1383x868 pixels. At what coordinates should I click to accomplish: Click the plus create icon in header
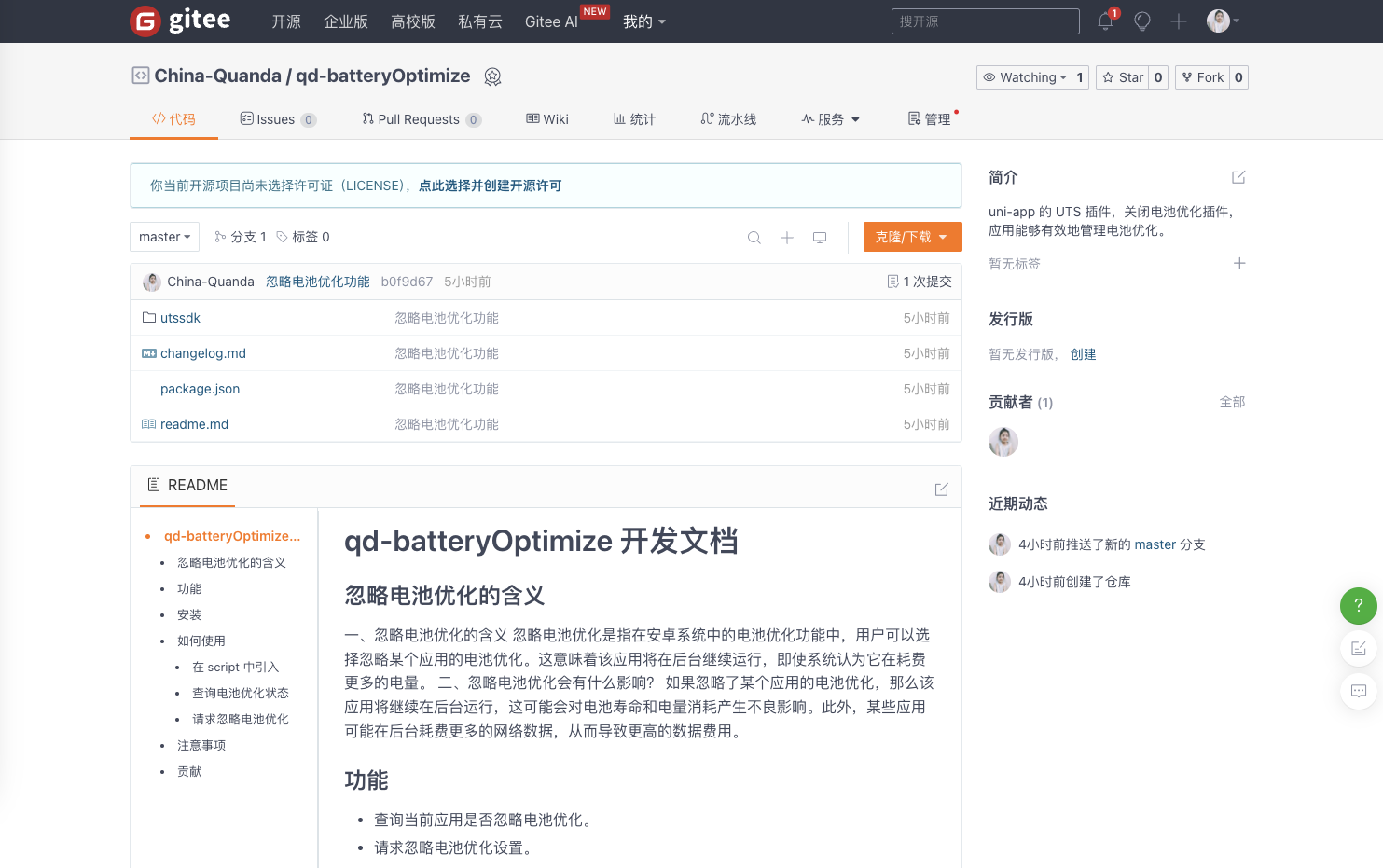pos(1179,21)
